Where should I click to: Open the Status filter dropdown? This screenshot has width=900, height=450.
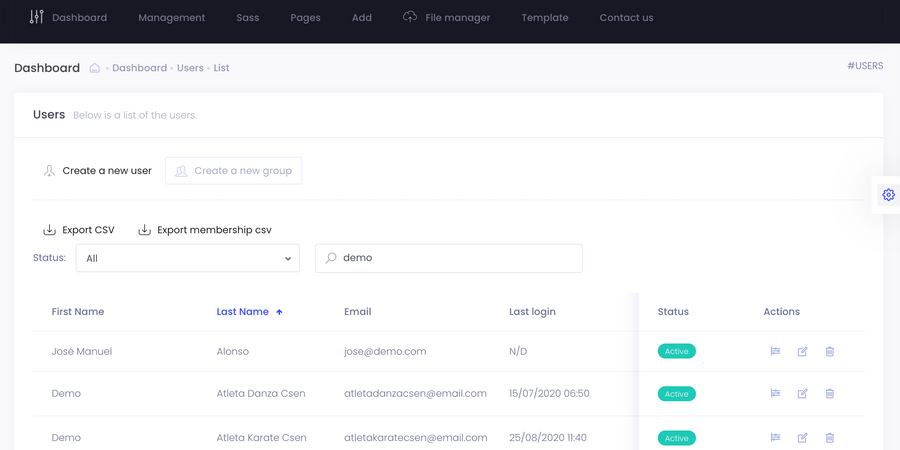tap(188, 258)
